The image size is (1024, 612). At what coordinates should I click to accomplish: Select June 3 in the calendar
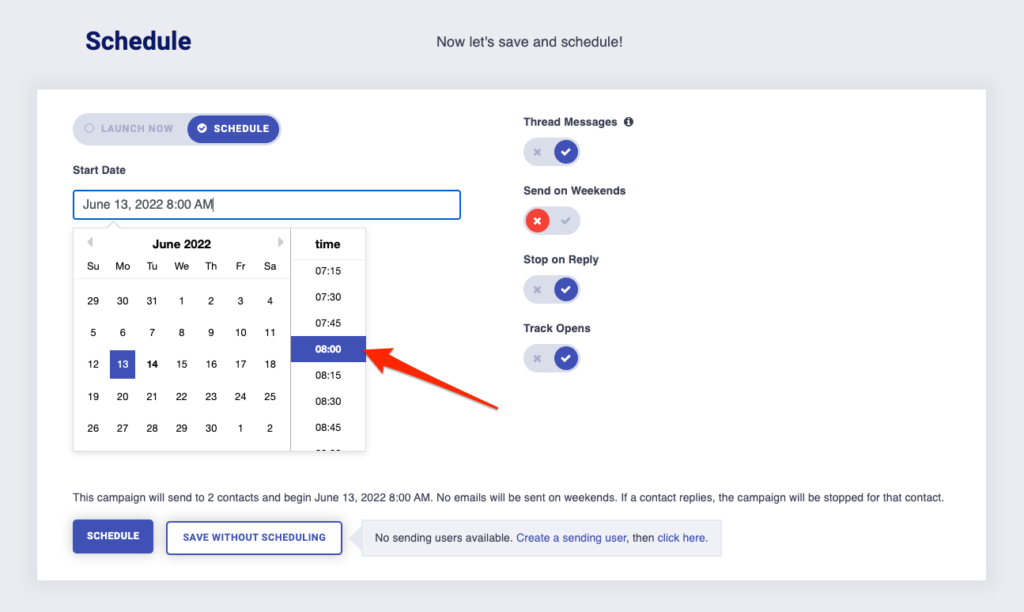[x=240, y=301]
